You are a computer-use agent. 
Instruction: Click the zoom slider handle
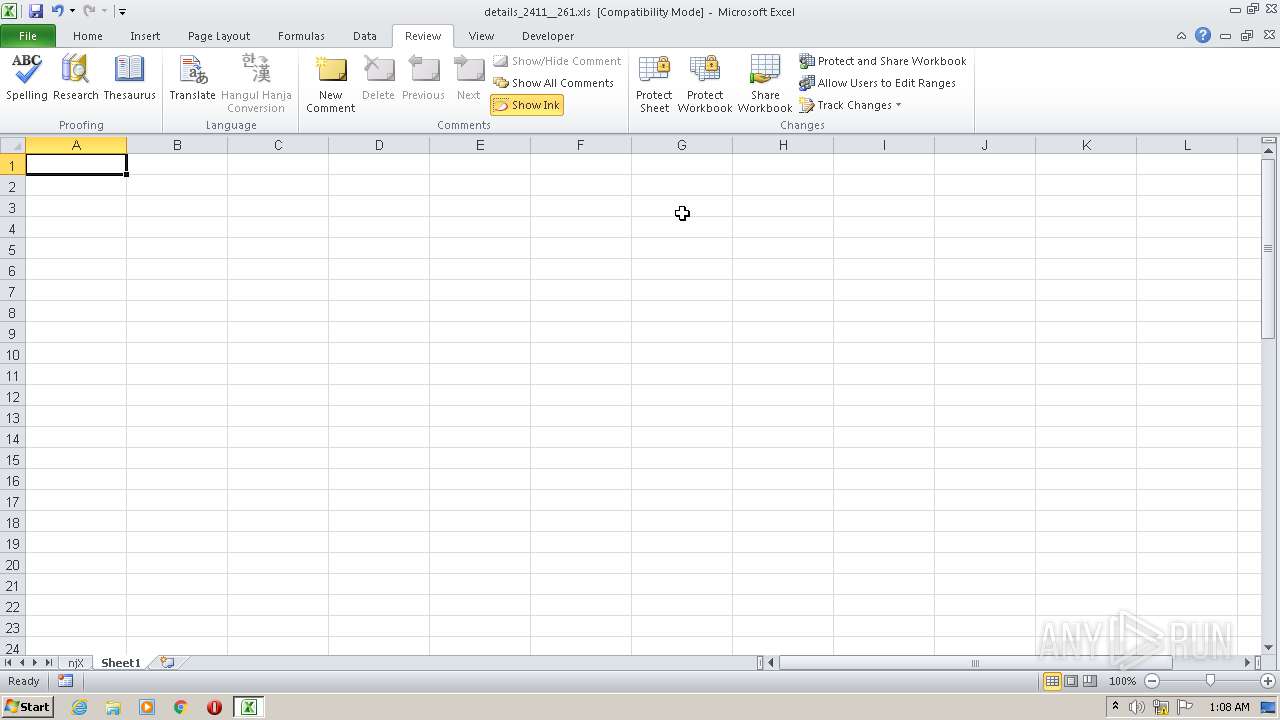pos(1210,681)
